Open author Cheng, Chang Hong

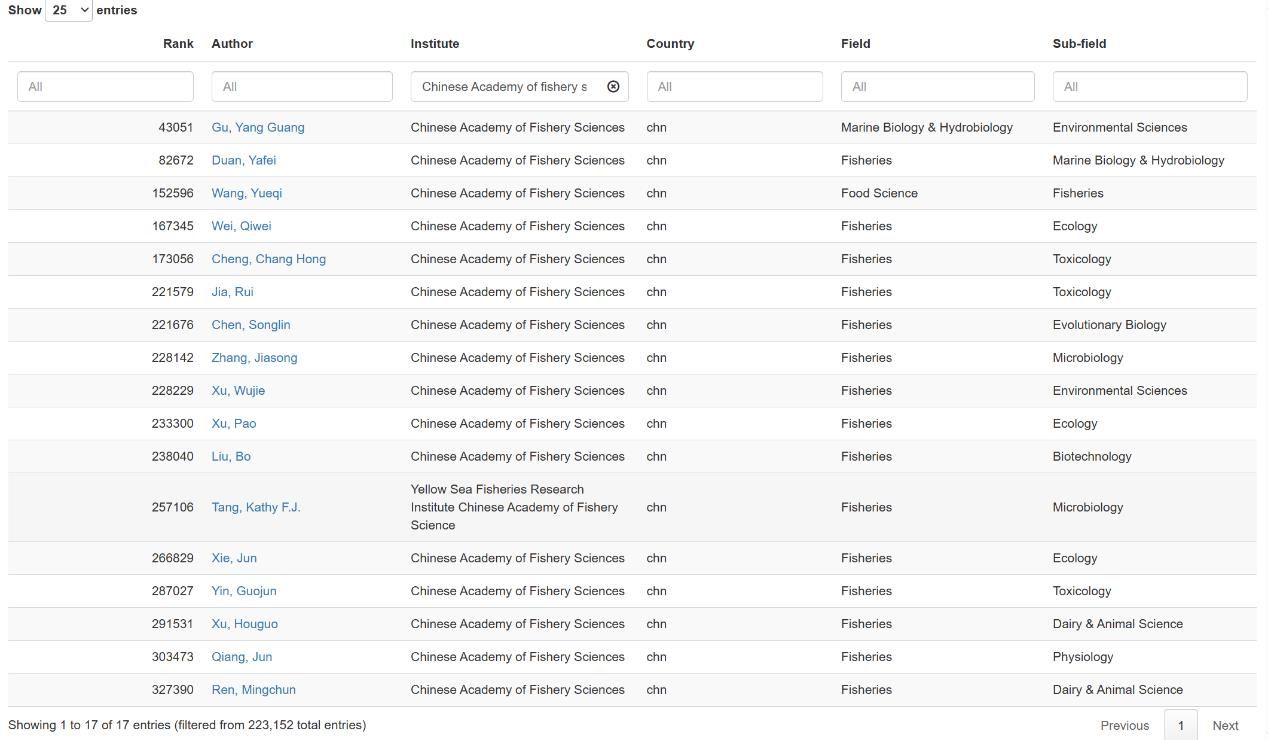pos(269,259)
